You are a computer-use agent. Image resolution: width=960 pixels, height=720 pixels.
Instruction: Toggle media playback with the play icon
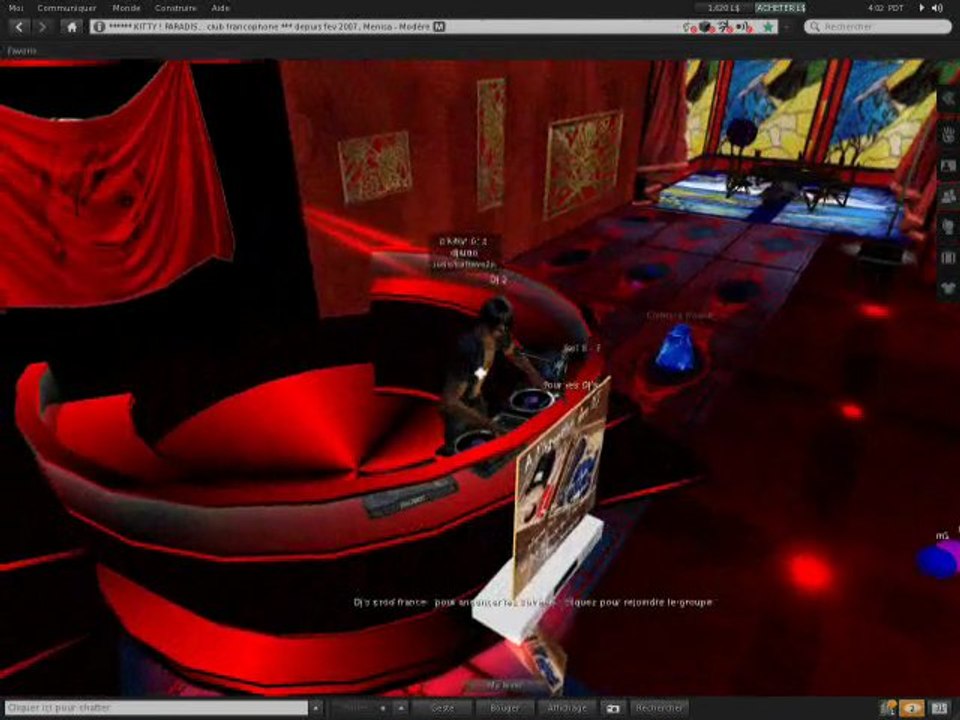[x=921, y=8]
